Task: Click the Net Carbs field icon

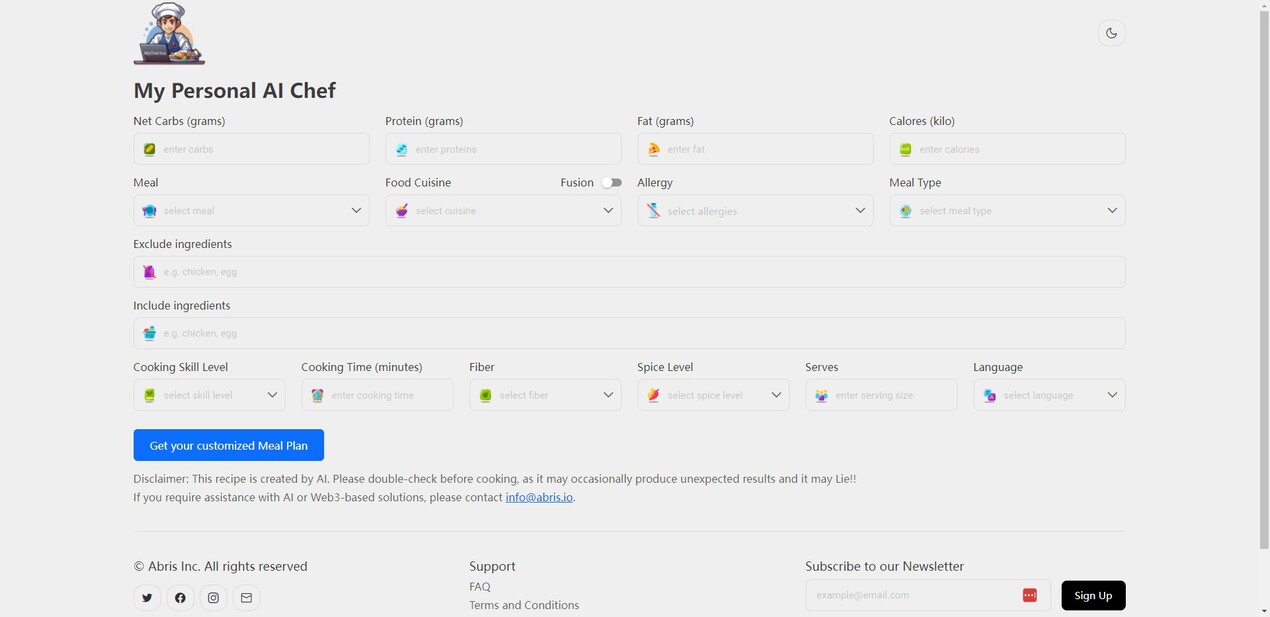Action: click(149, 149)
